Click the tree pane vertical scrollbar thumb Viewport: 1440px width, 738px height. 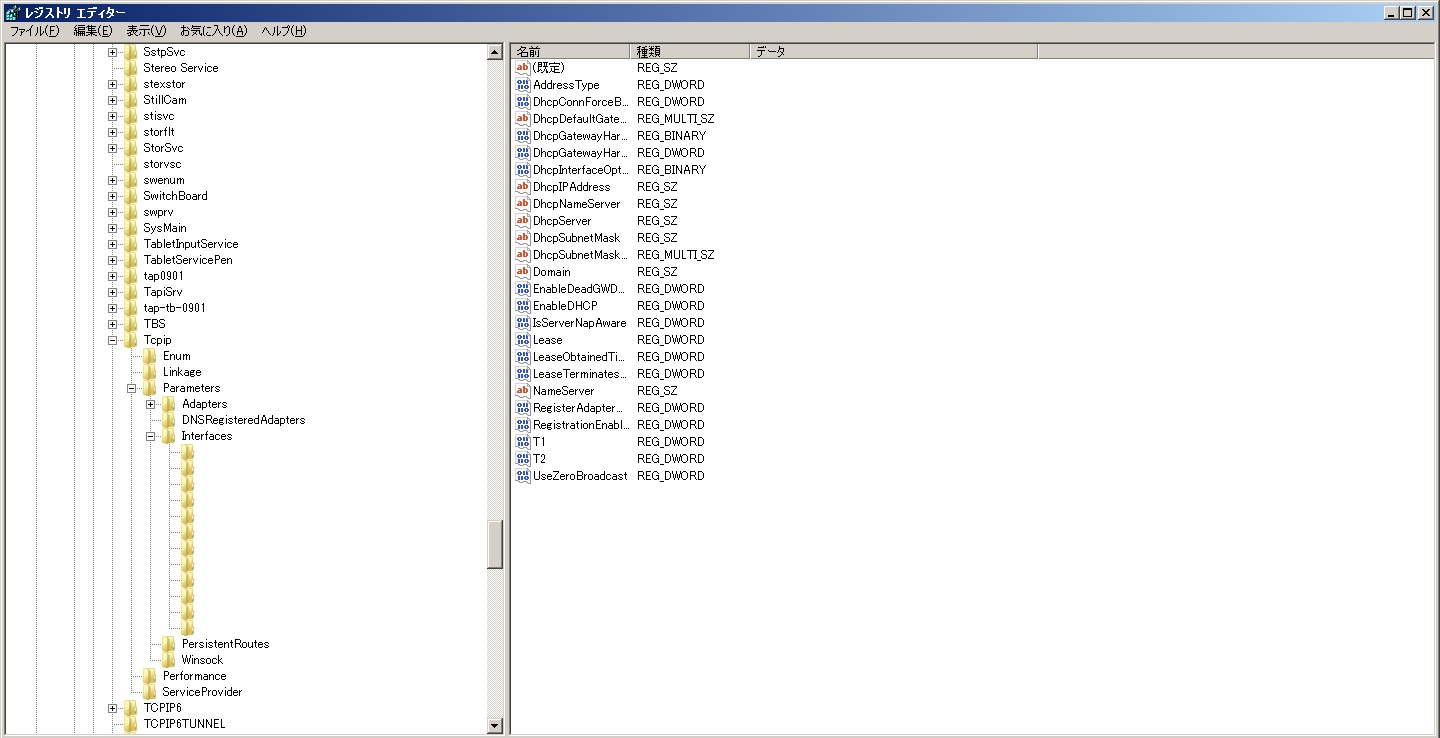pyautogui.click(x=495, y=545)
